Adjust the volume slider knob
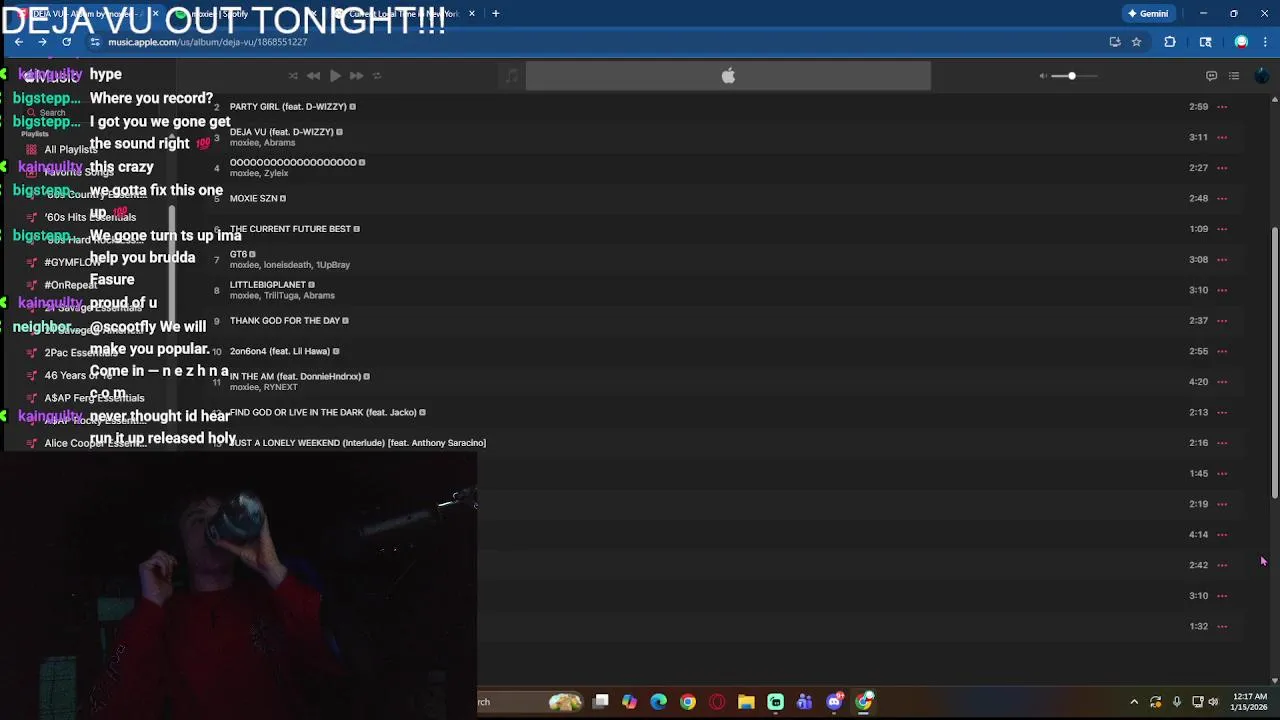 1071,76
